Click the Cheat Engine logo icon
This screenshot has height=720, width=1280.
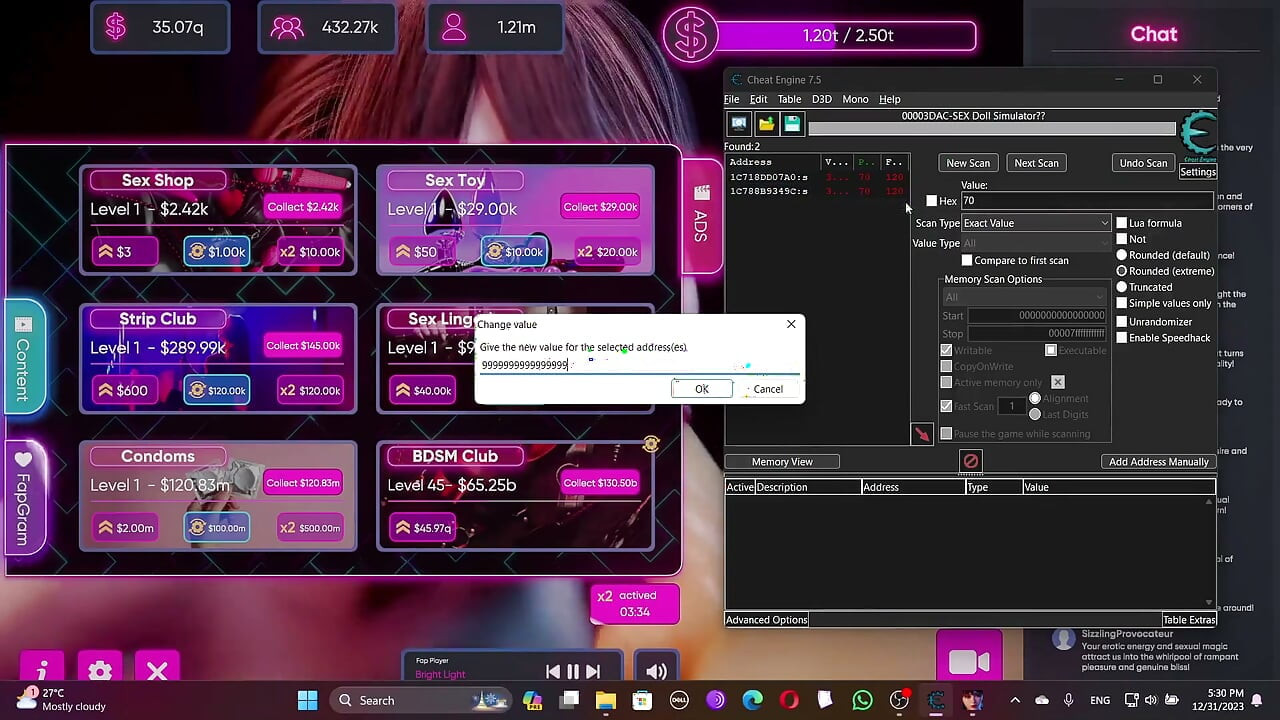click(1198, 135)
